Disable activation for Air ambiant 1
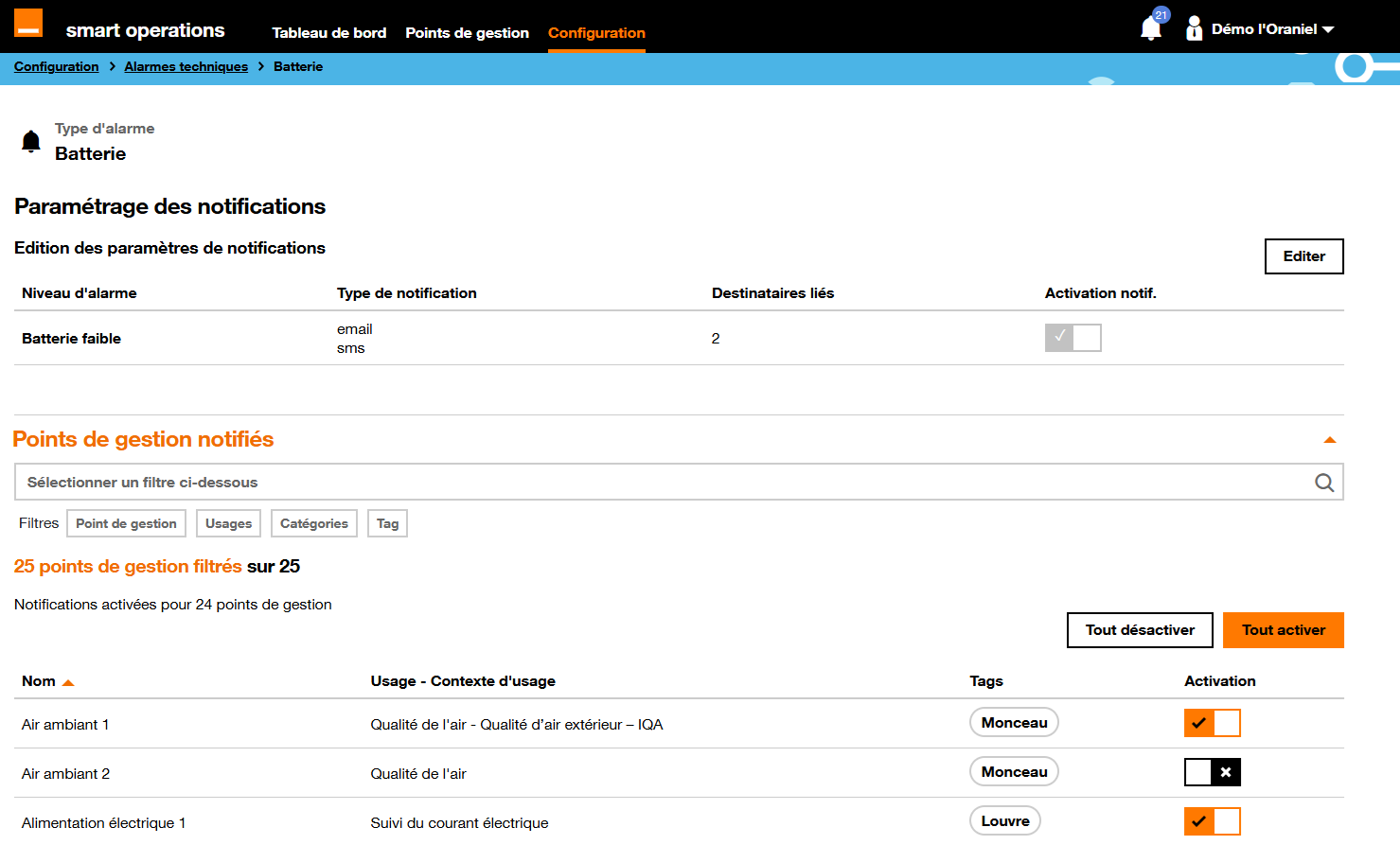This screenshot has width=1400, height=845. pyautogui.click(x=1213, y=723)
